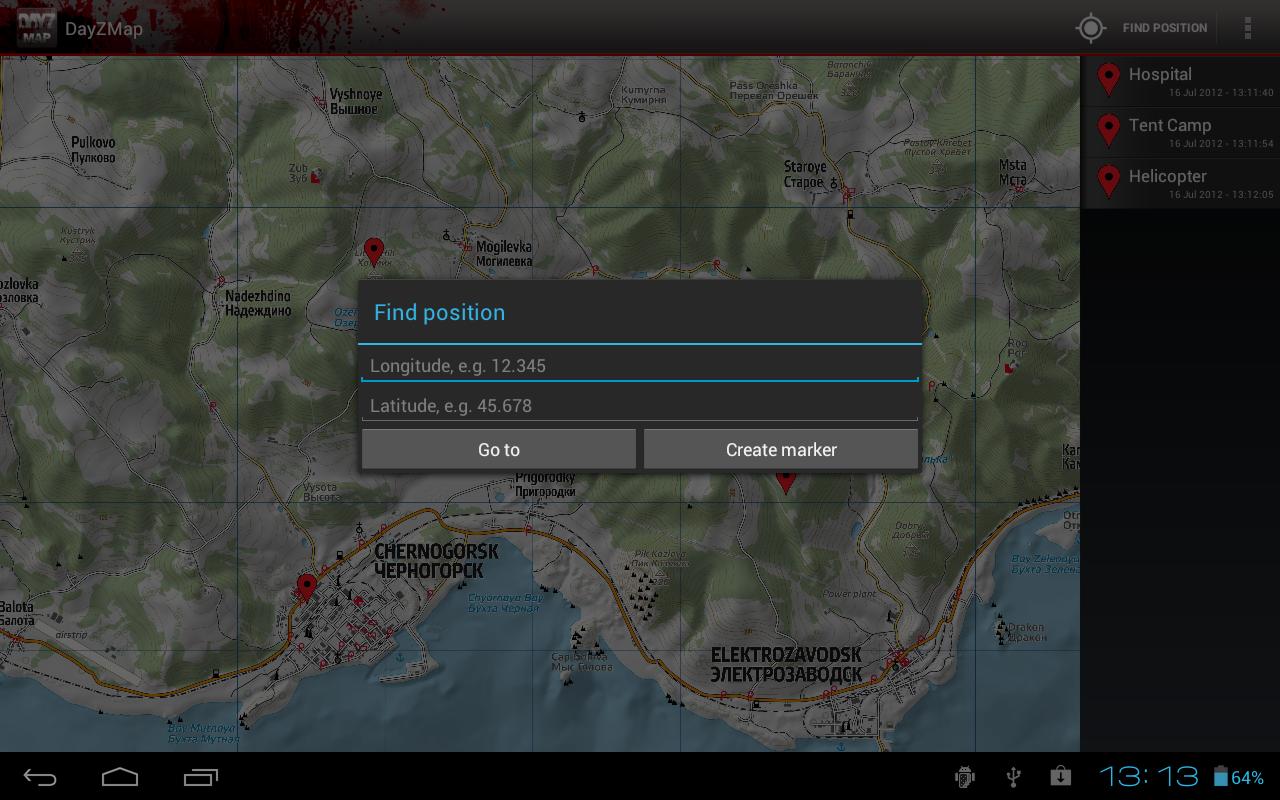Tap the DayZMap app logo icon
The width and height of the screenshot is (1280, 800).
pyautogui.click(x=36, y=28)
